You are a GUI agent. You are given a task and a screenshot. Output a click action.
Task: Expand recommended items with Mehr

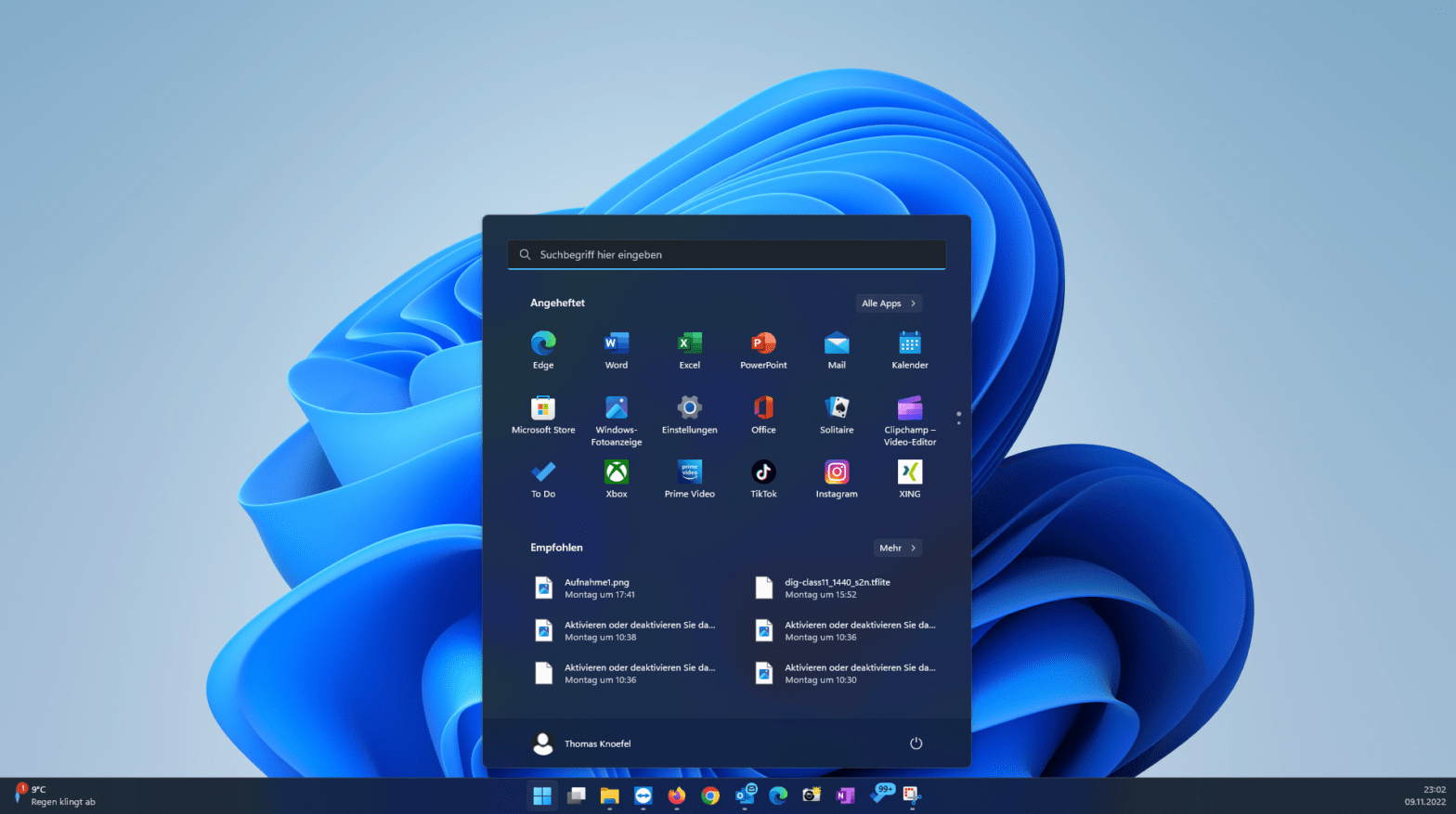(897, 549)
